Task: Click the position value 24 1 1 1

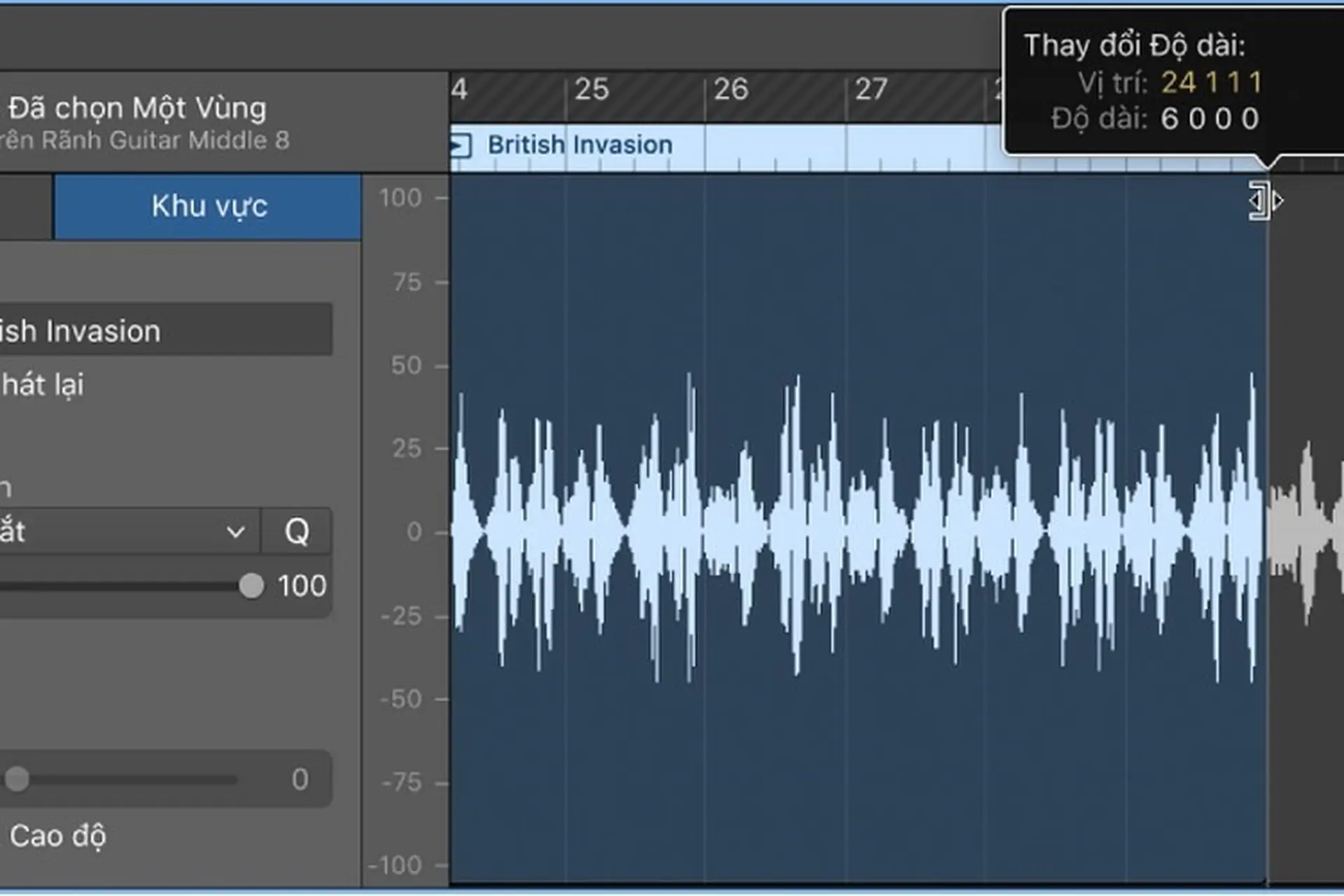Action: tap(1212, 83)
